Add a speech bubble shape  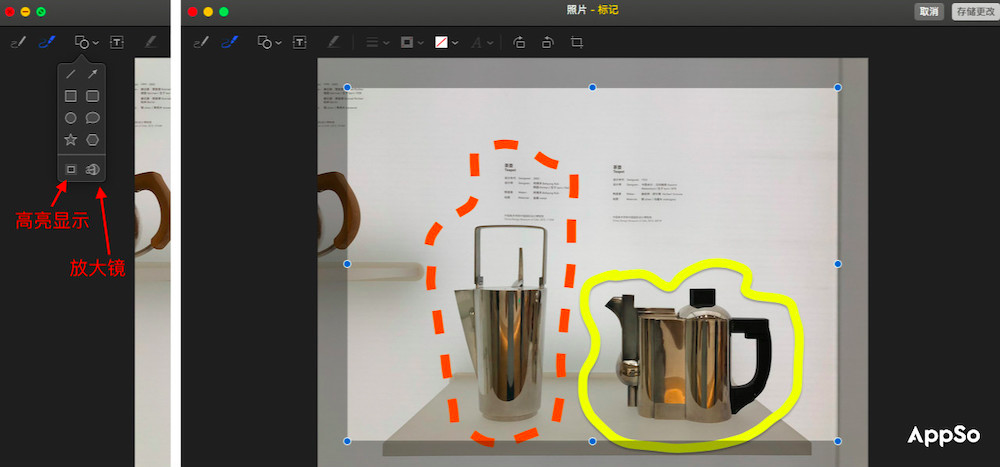coord(93,118)
